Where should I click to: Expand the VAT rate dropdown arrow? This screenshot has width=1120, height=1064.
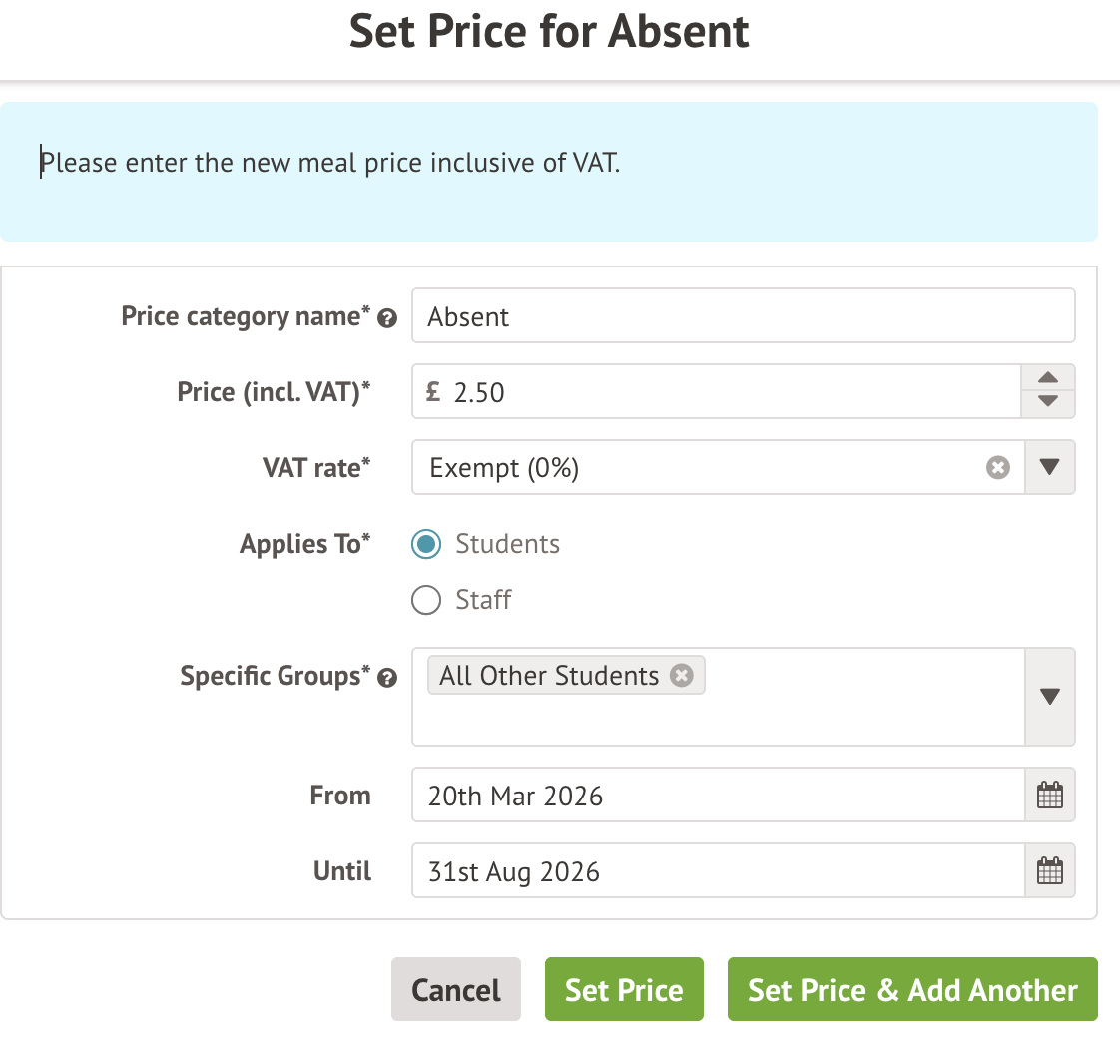coord(1049,467)
